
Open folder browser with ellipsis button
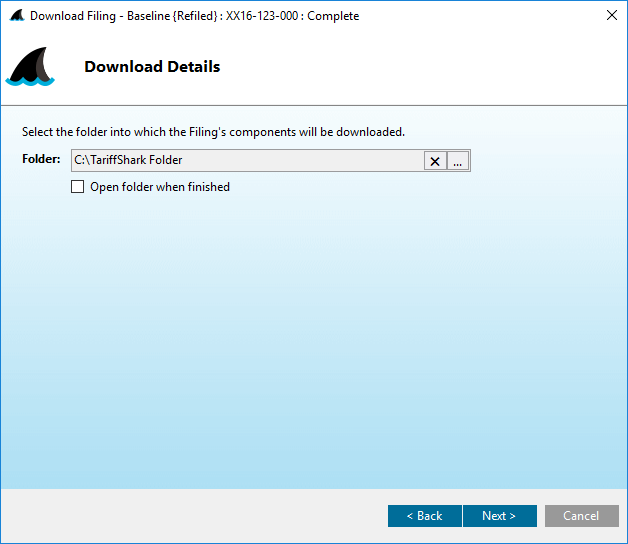[458, 161]
